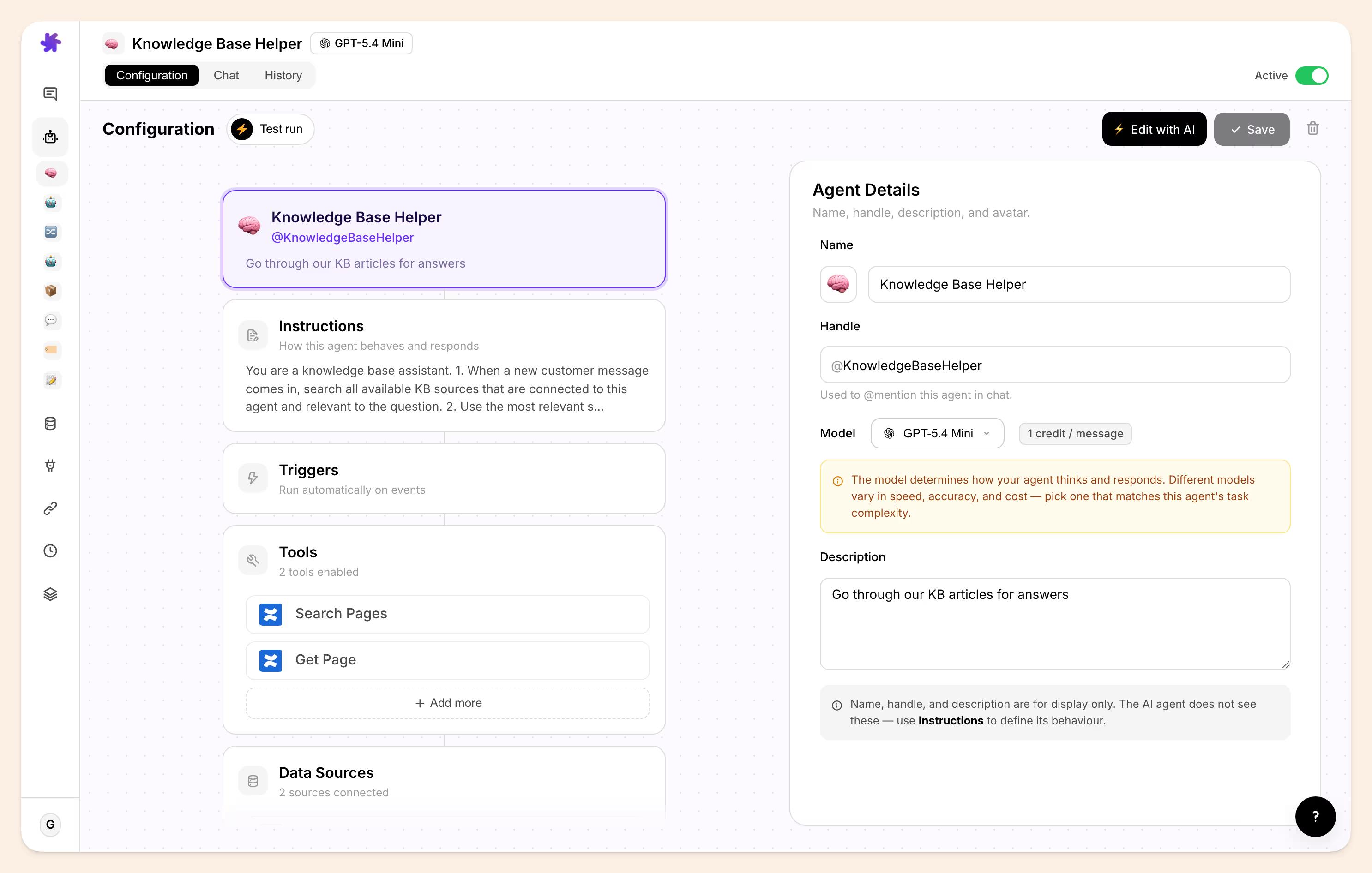This screenshot has height=873, width=1372.
Task: Open the Get Page tool row
Action: tap(448, 661)
